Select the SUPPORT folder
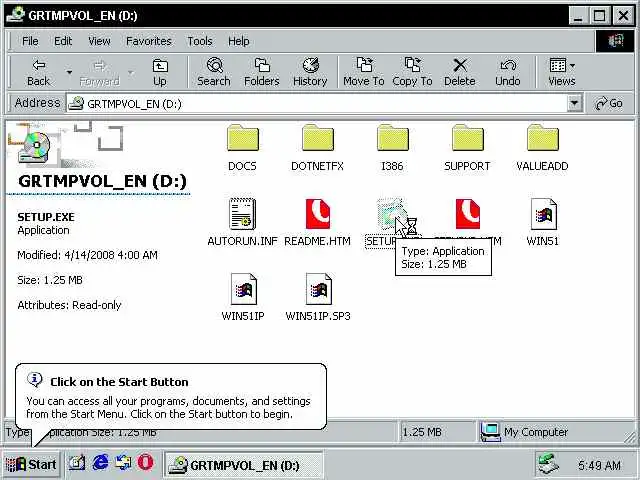Screen dimensions: 640x480 point(467,148)
